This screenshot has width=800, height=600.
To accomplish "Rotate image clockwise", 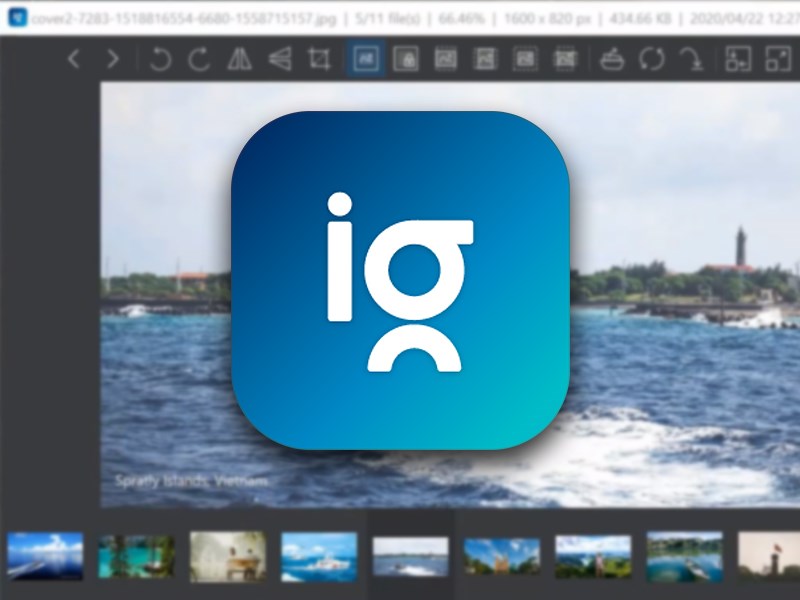I will click(x=199, y=59).
